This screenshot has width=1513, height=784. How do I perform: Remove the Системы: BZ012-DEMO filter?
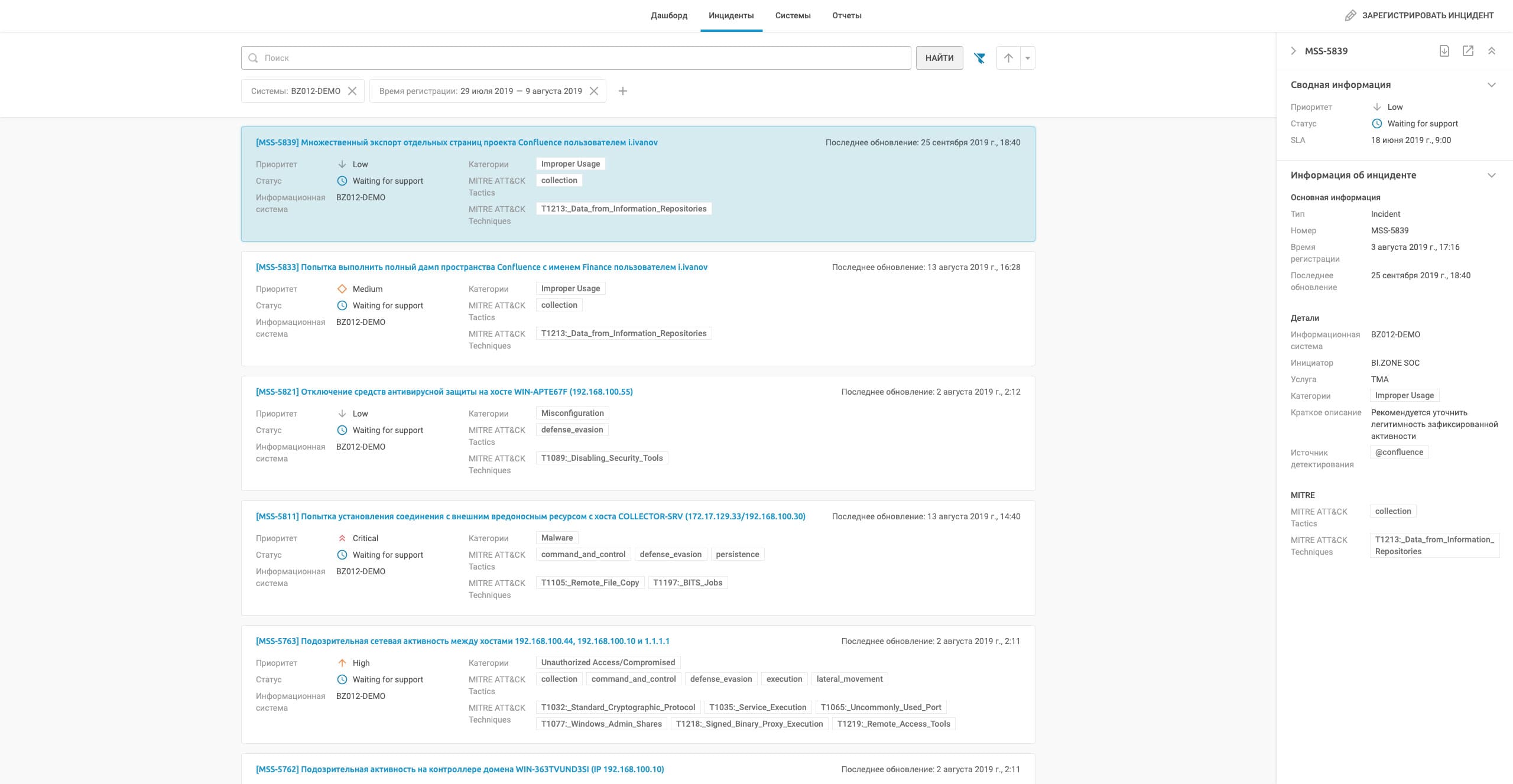[x=352, y=91]
